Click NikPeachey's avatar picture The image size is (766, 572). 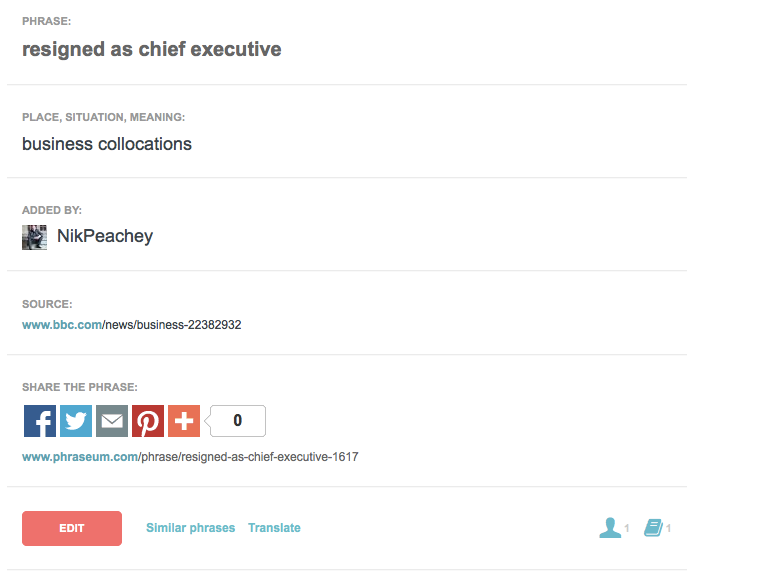point(35,237)
